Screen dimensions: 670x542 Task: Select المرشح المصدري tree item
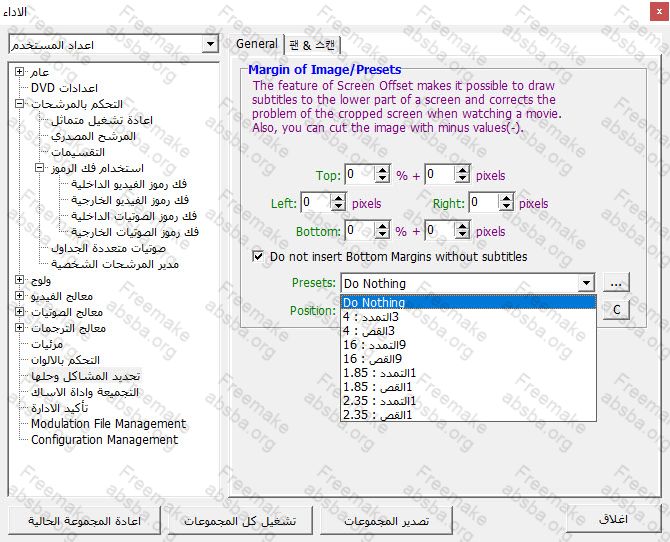click(93, 136)
